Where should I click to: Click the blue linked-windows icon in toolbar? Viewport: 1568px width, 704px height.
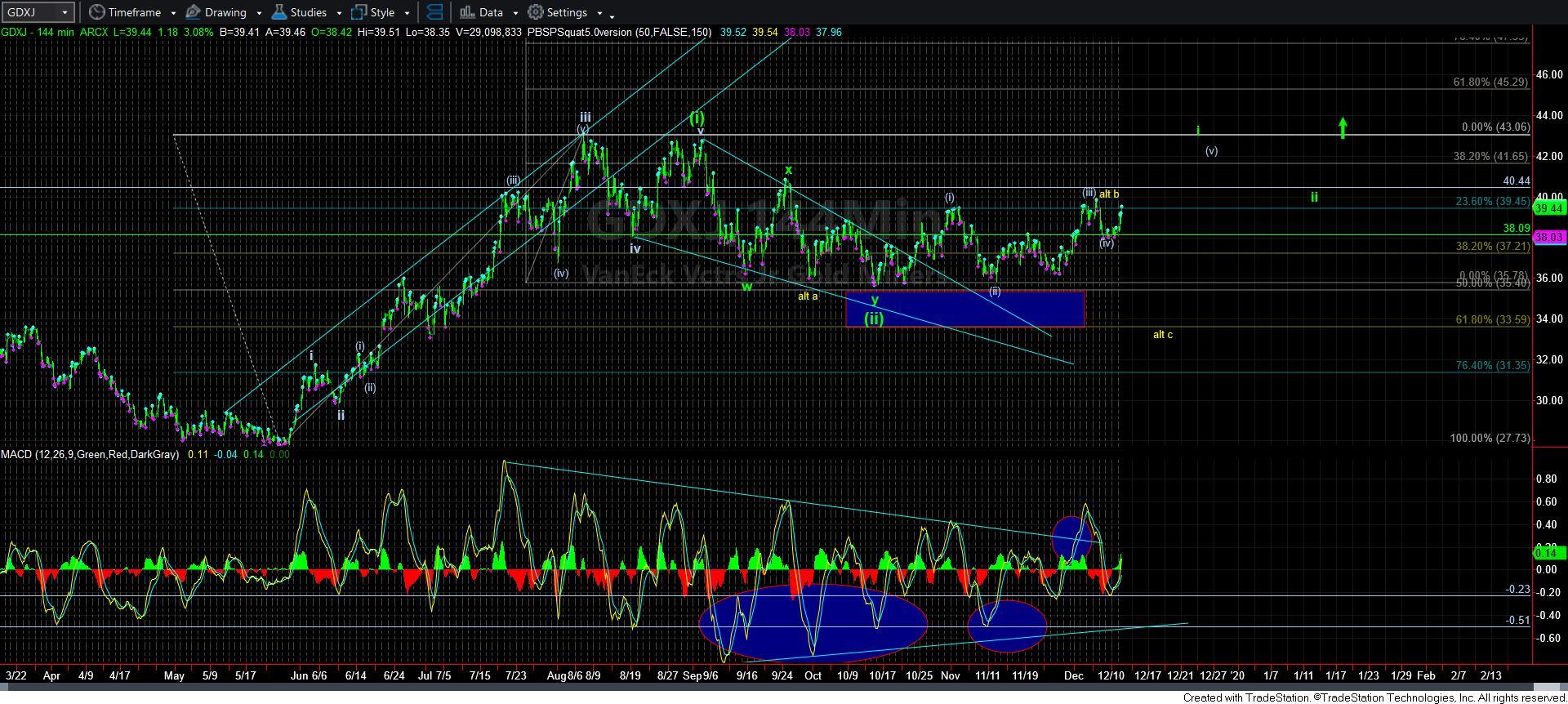pyautogui.click(x=435, y=12)
